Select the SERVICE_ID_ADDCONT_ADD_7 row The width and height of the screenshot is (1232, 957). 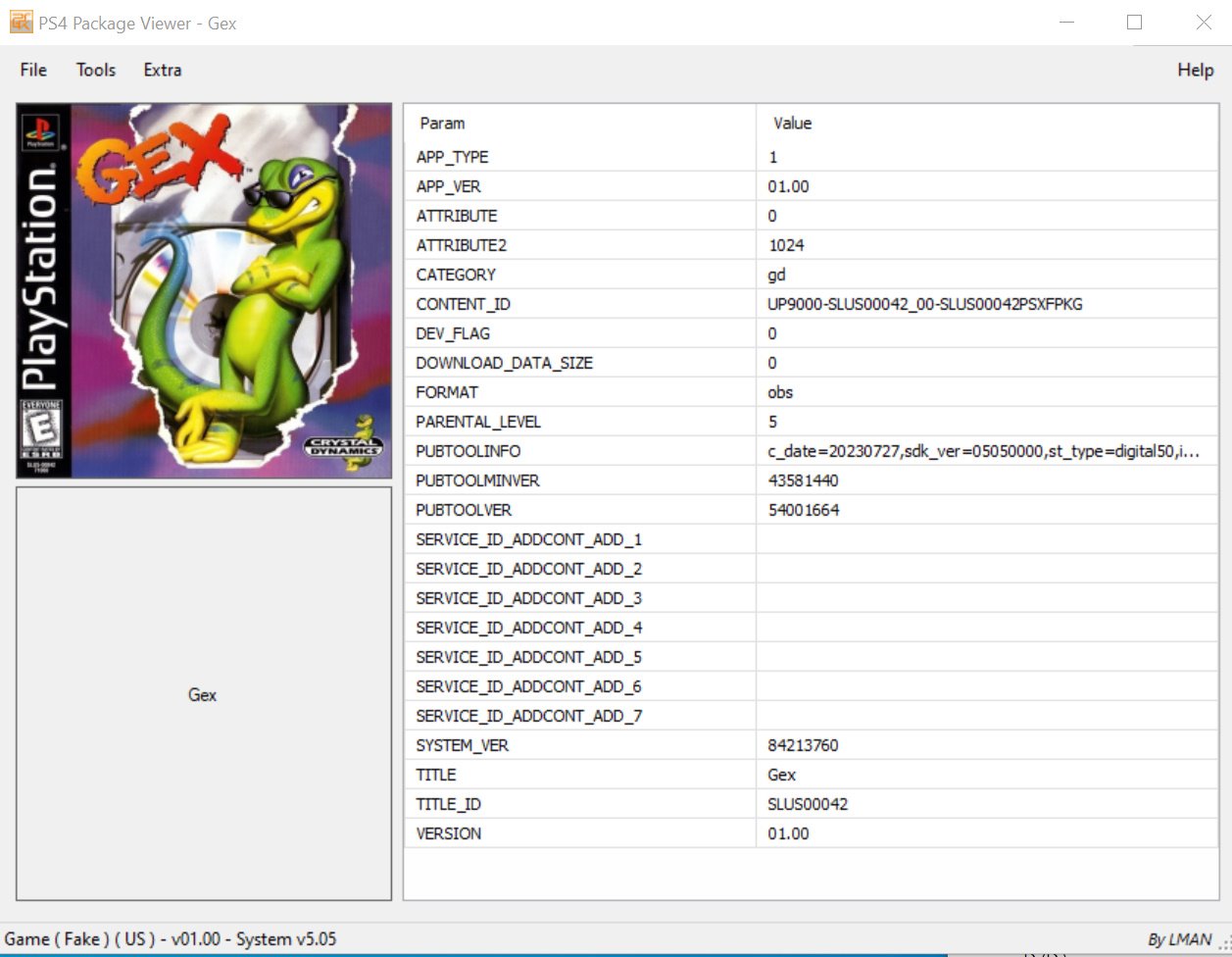[x=812, y=716]
